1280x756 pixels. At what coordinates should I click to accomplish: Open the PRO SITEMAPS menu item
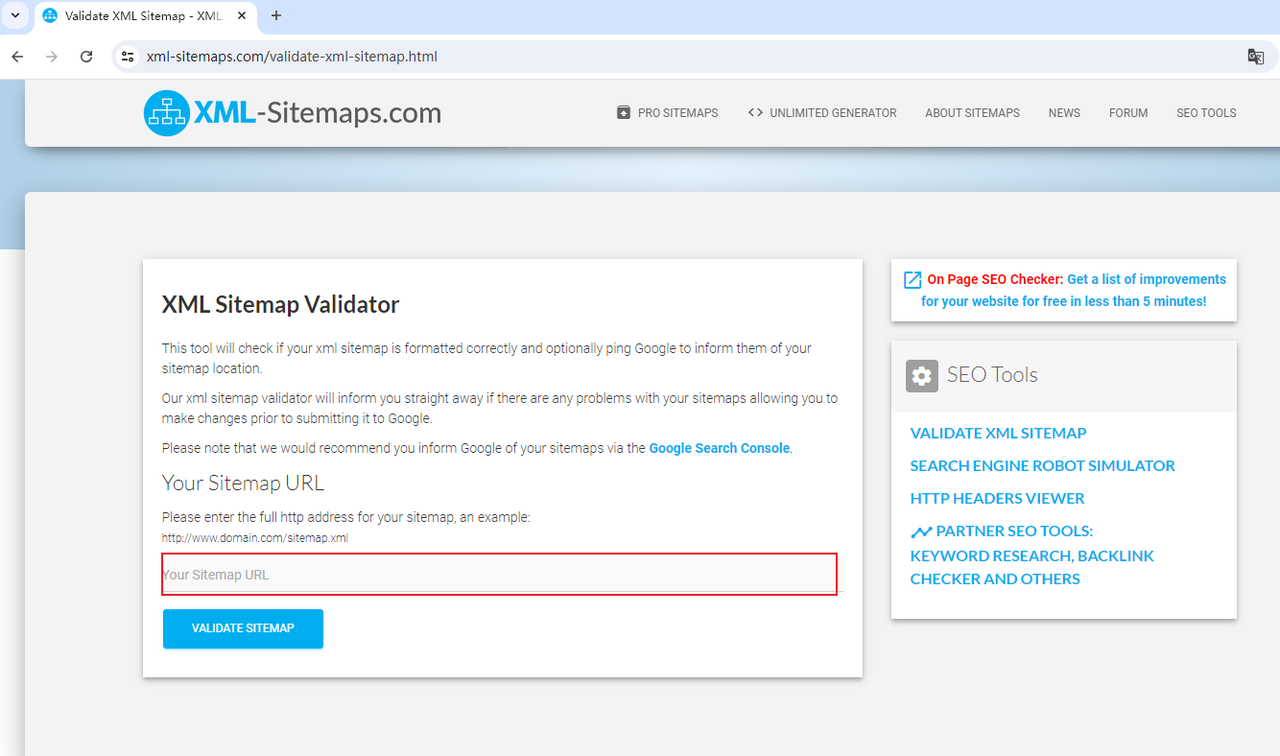click(x=667, y=113)
